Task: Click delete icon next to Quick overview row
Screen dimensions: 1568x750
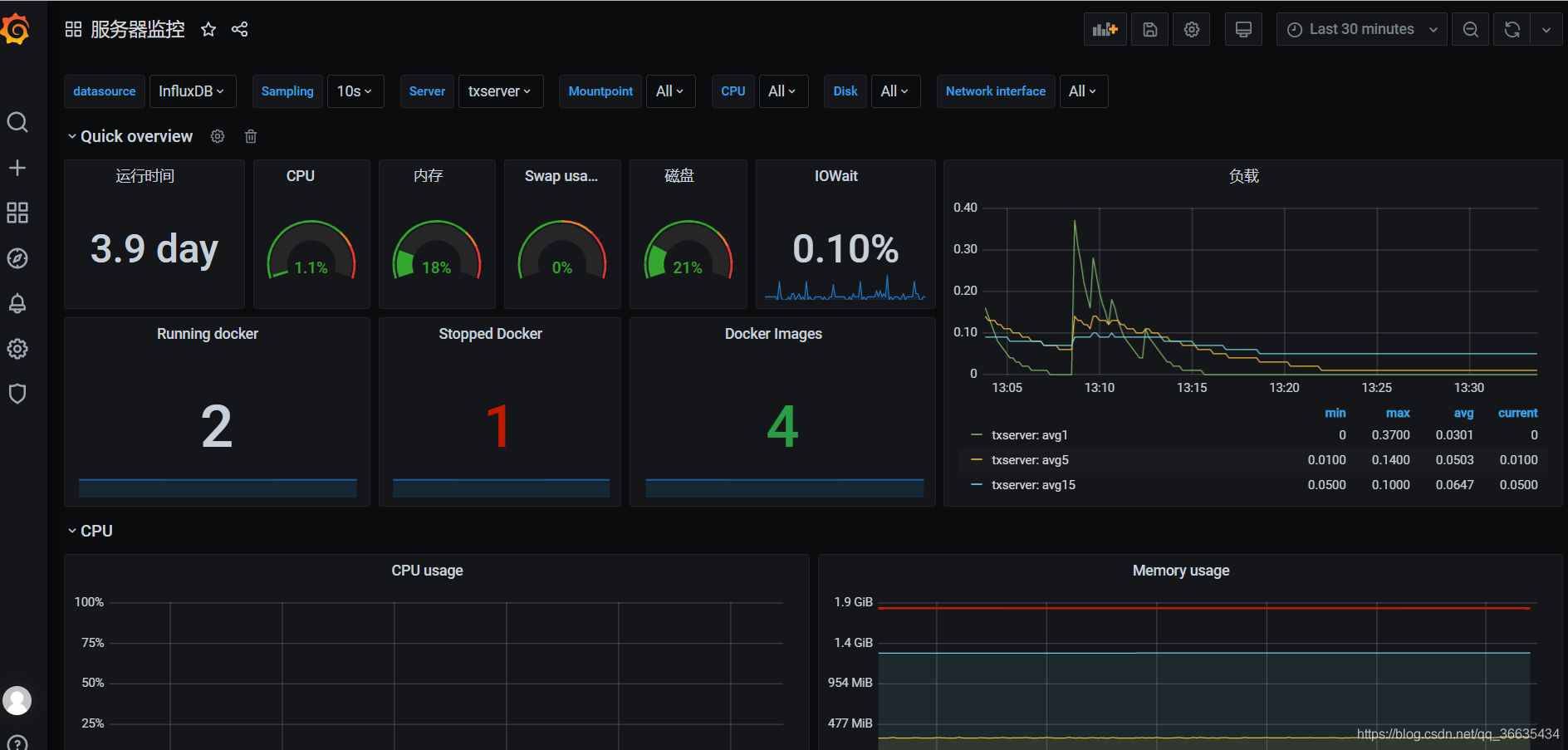Action: [251, 136]
